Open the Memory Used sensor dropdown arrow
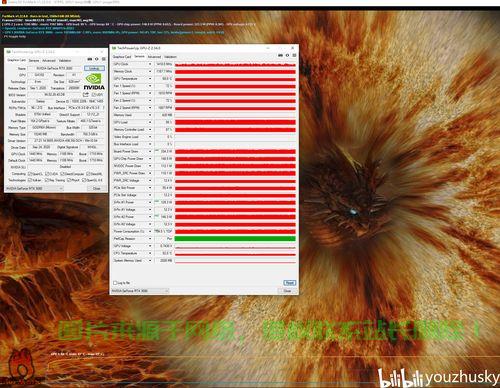 [x=150, y=115]
